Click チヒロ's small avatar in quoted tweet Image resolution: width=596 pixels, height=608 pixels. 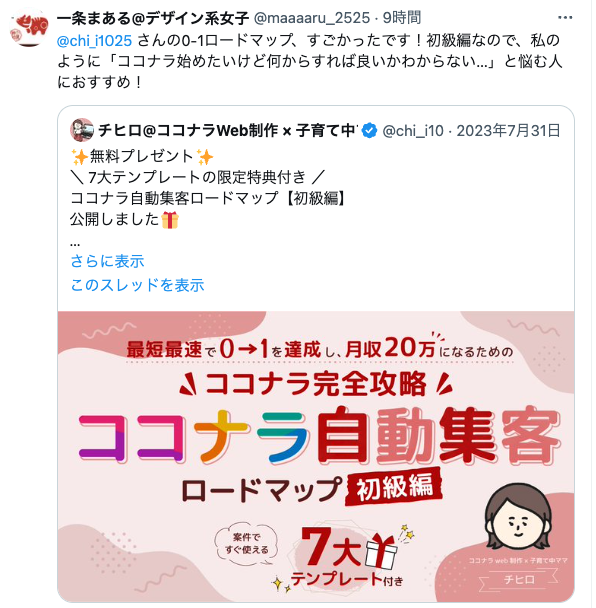(82, 130)
